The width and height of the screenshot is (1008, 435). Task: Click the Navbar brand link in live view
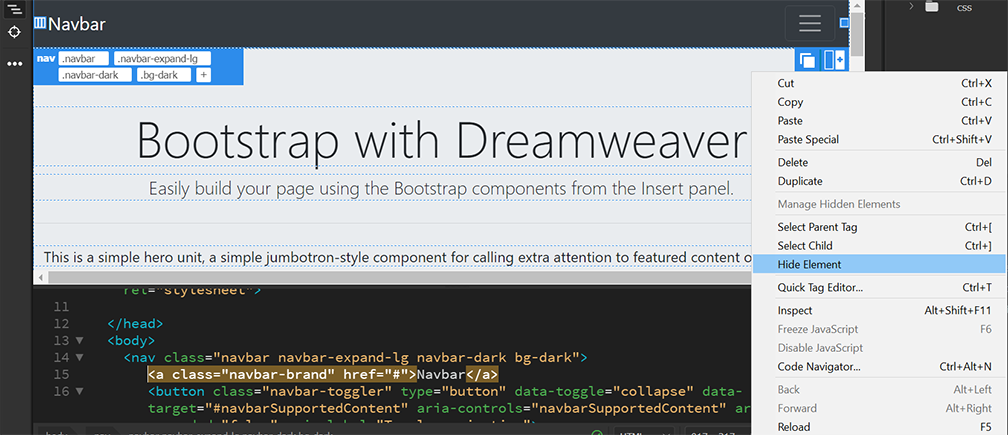(x=76, y=24)
